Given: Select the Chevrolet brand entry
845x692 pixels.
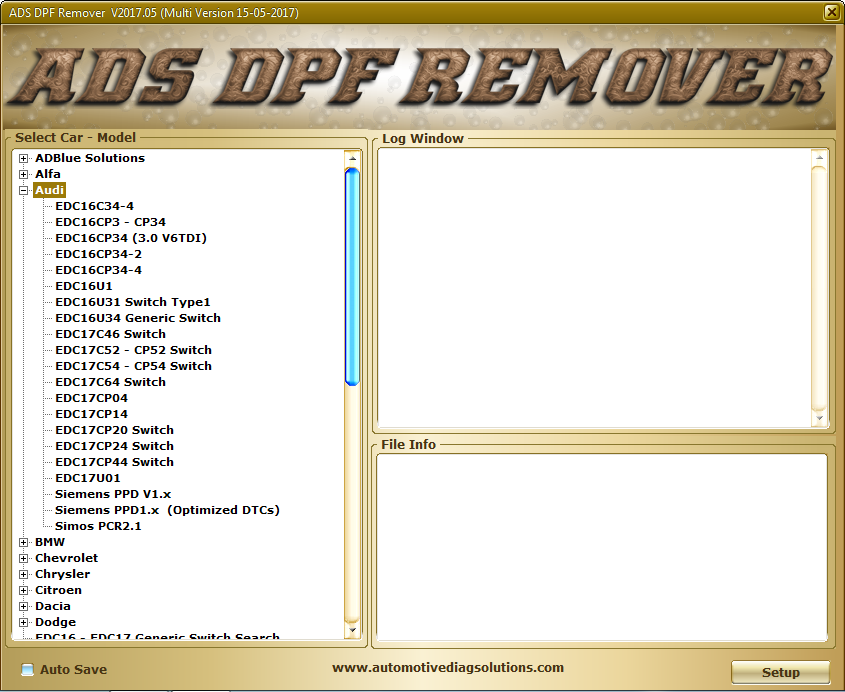Looking at the screenshot, I should [66, 558].
